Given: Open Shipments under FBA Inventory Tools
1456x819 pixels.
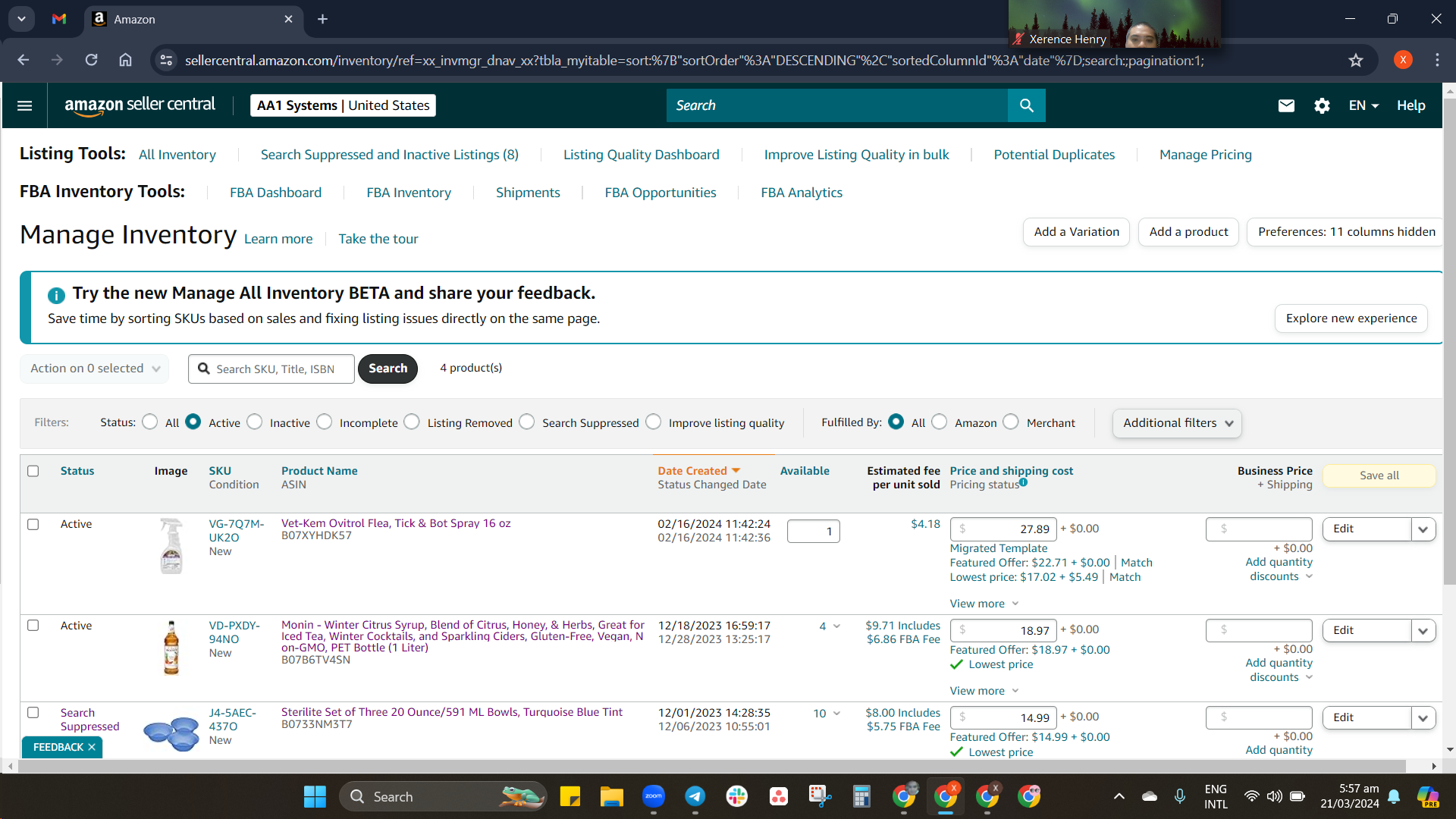Looking at the screenshot, I should point(528,193).
